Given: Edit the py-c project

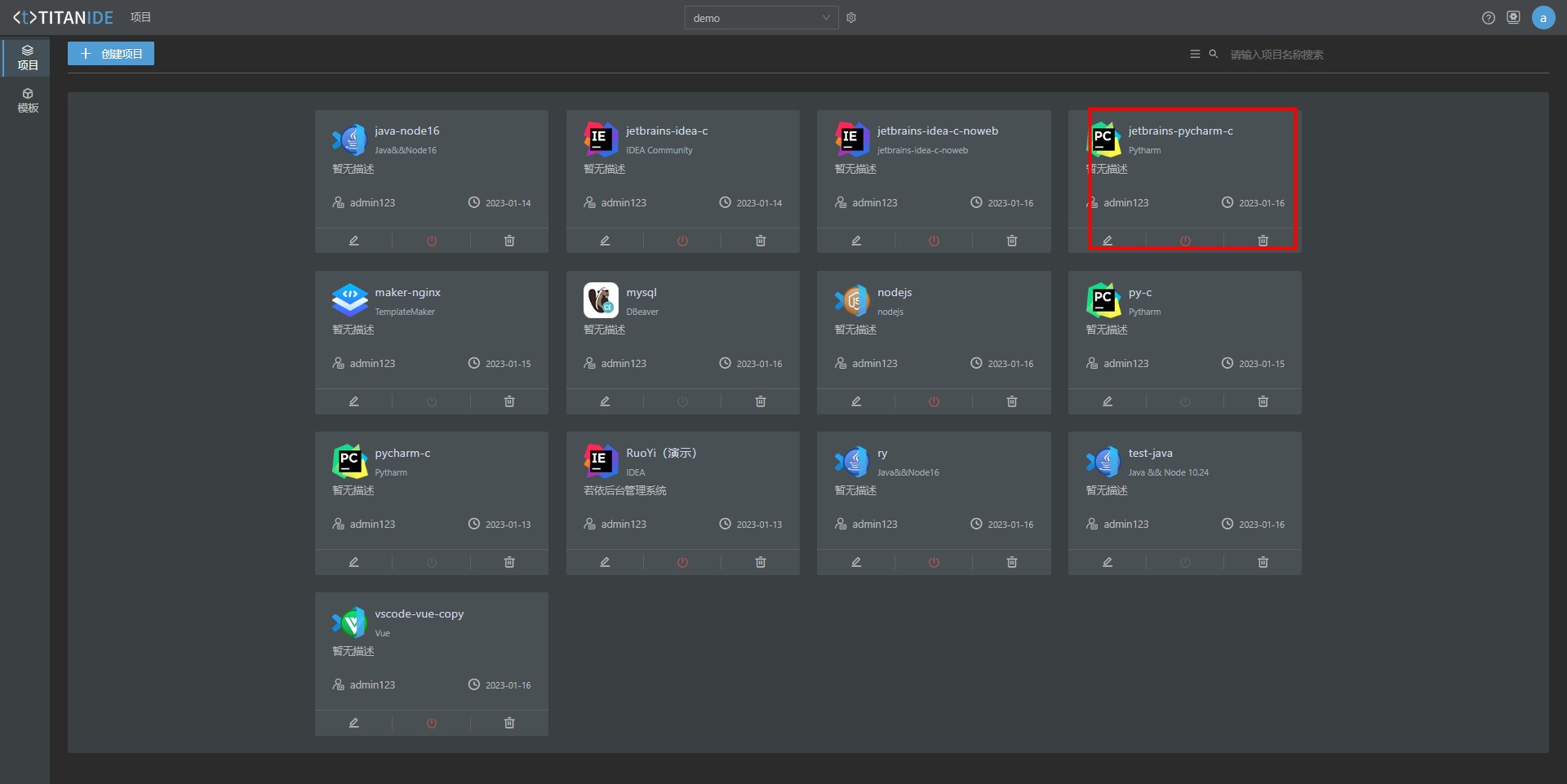Looking at the screenshot, I should click(x=1108, y=401).
